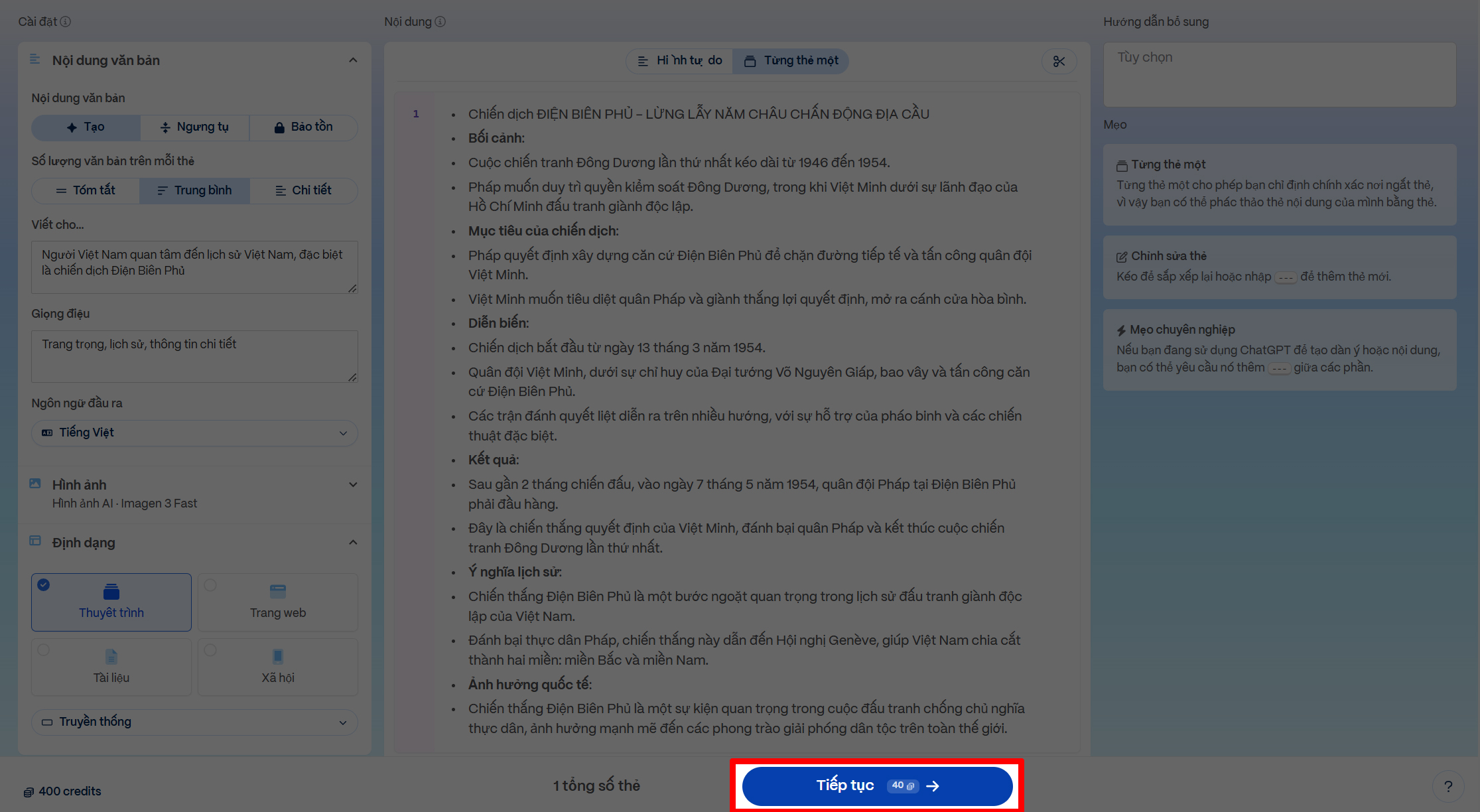
Task: Choose Chi tiết text amount
Action: [x=303, y=190]
